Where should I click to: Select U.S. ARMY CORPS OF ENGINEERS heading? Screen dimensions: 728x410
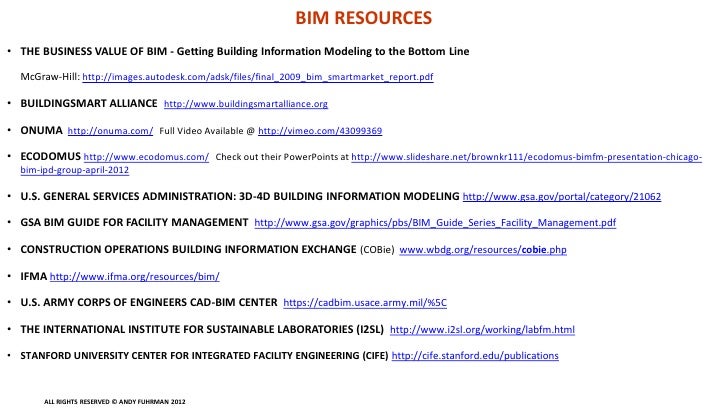click(149, 302)
